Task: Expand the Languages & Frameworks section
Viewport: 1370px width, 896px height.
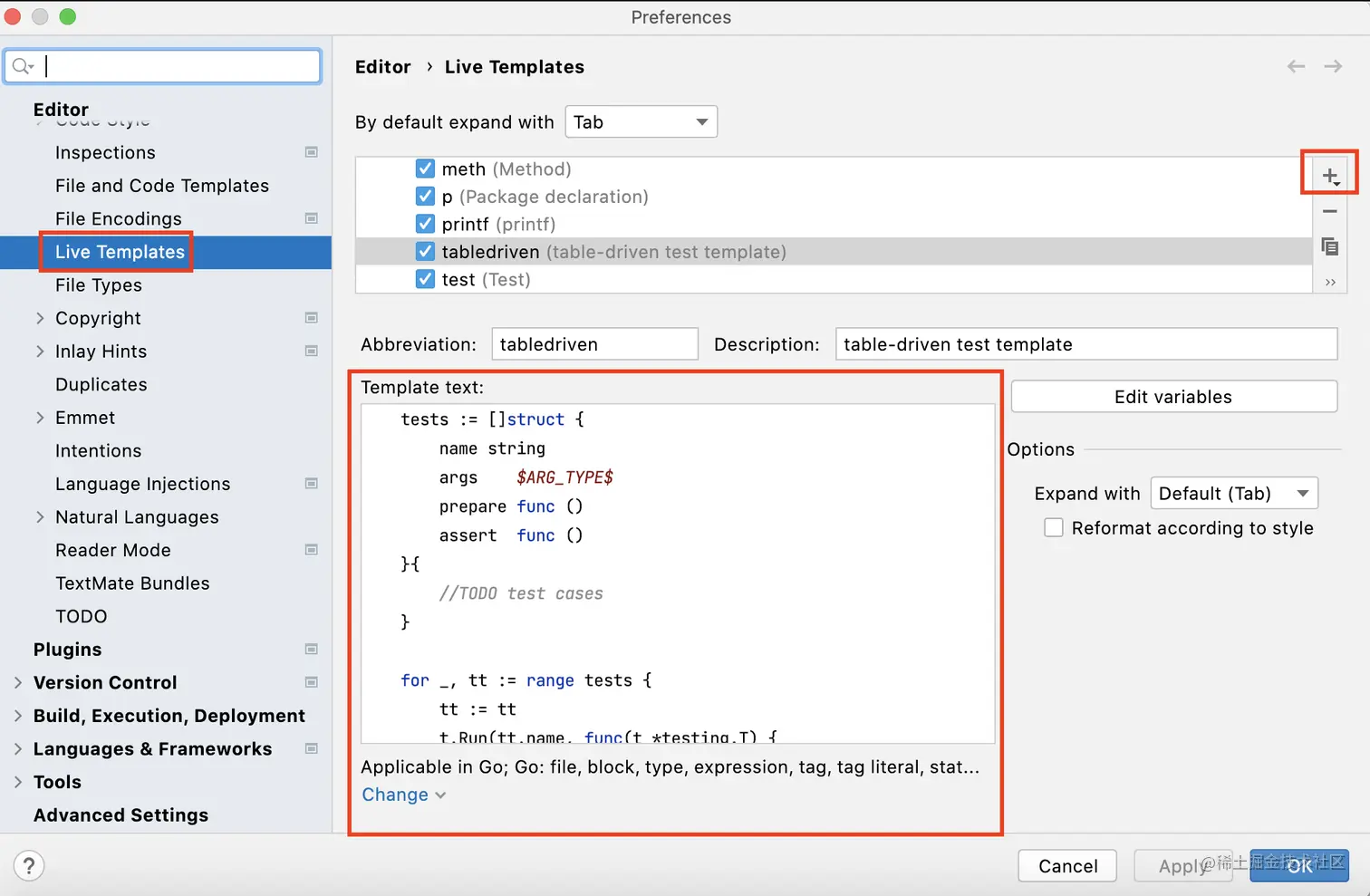Action: click(x=18, y=748)
